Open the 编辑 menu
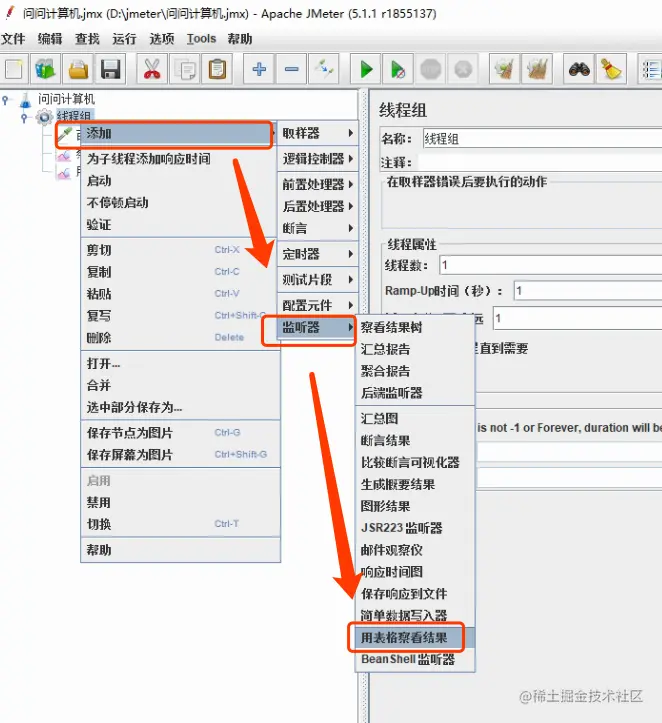Image resolution: width=662 pixels, height=723 pixels. (50, 39)
